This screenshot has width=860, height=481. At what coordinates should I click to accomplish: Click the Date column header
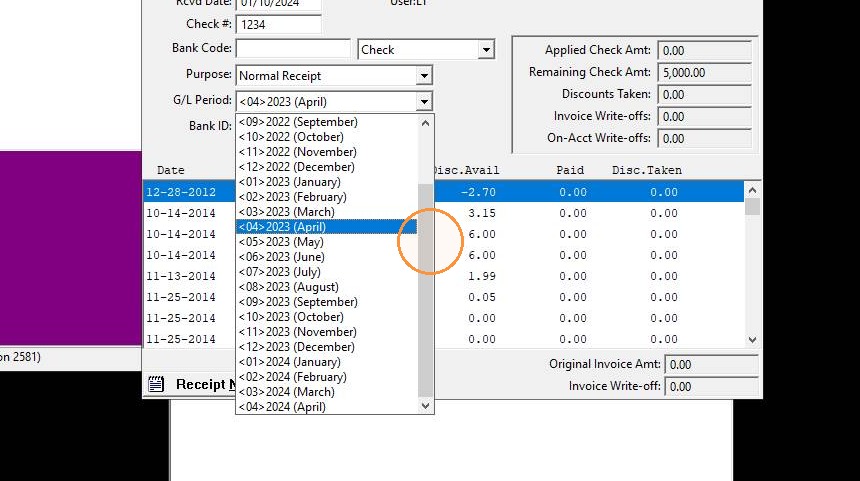171,170
